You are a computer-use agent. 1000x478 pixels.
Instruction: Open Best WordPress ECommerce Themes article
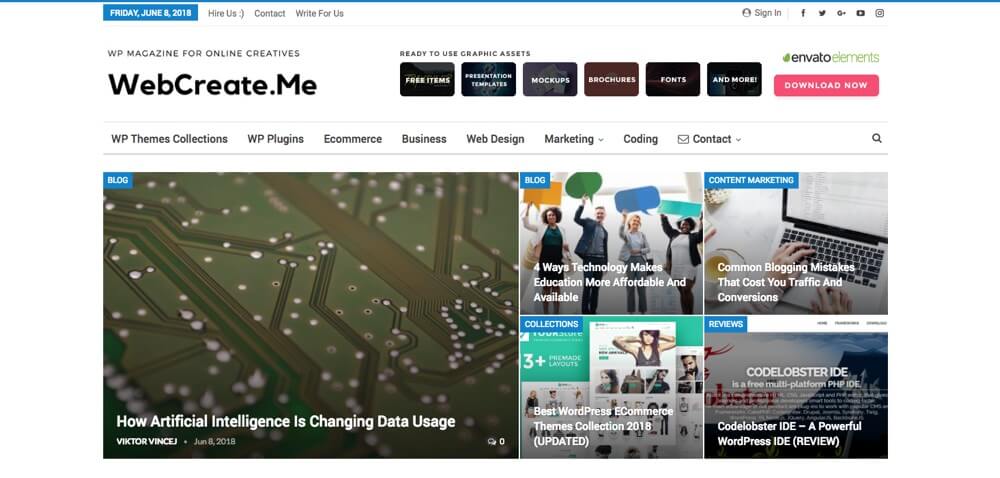pos(603,426)
